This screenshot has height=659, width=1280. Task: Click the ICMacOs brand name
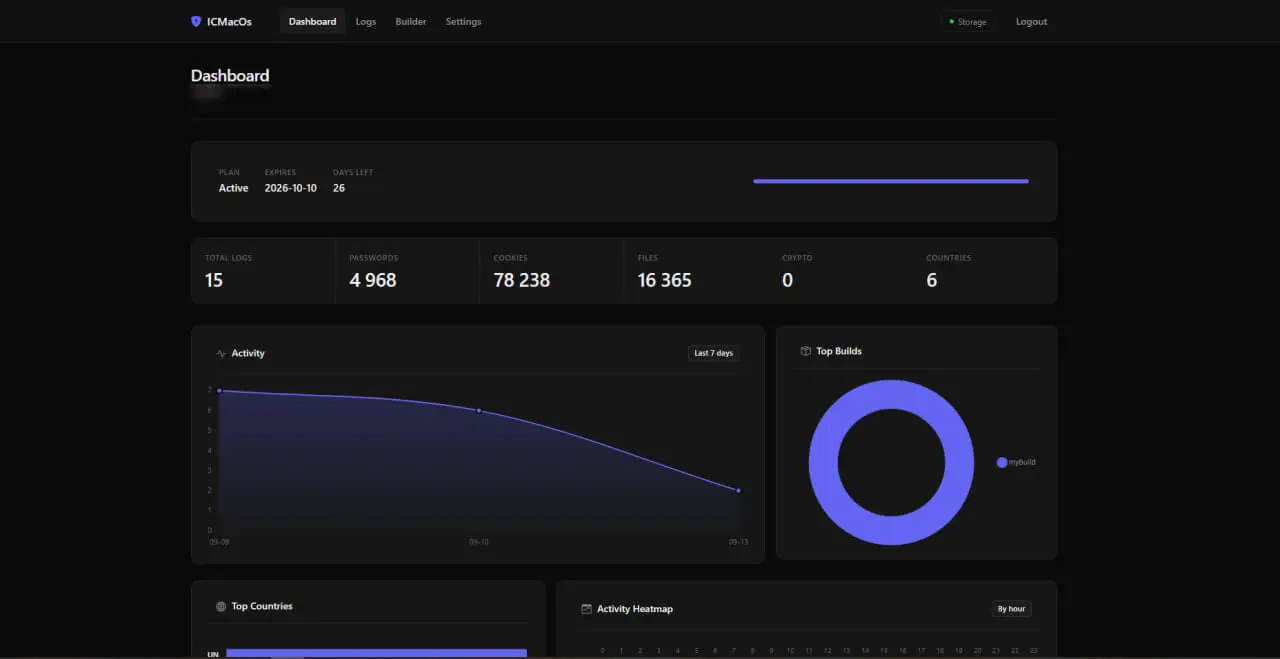[x=229, y=21]
